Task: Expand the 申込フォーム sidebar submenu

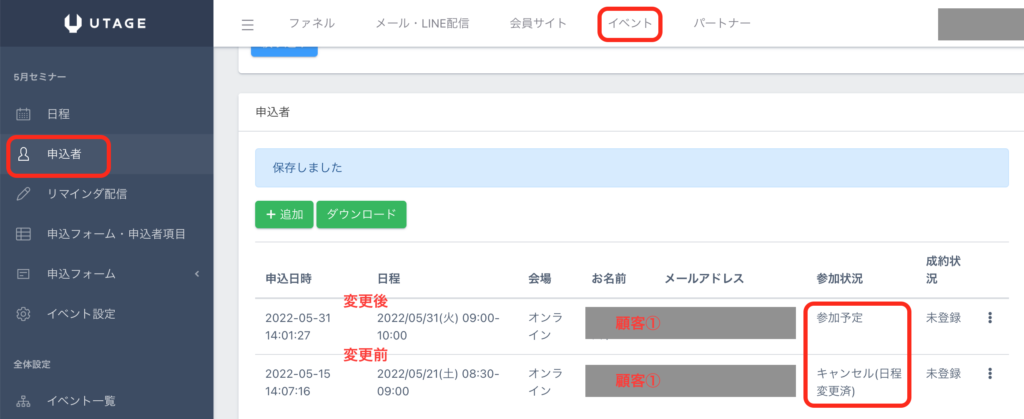Action: coord(197,274)
